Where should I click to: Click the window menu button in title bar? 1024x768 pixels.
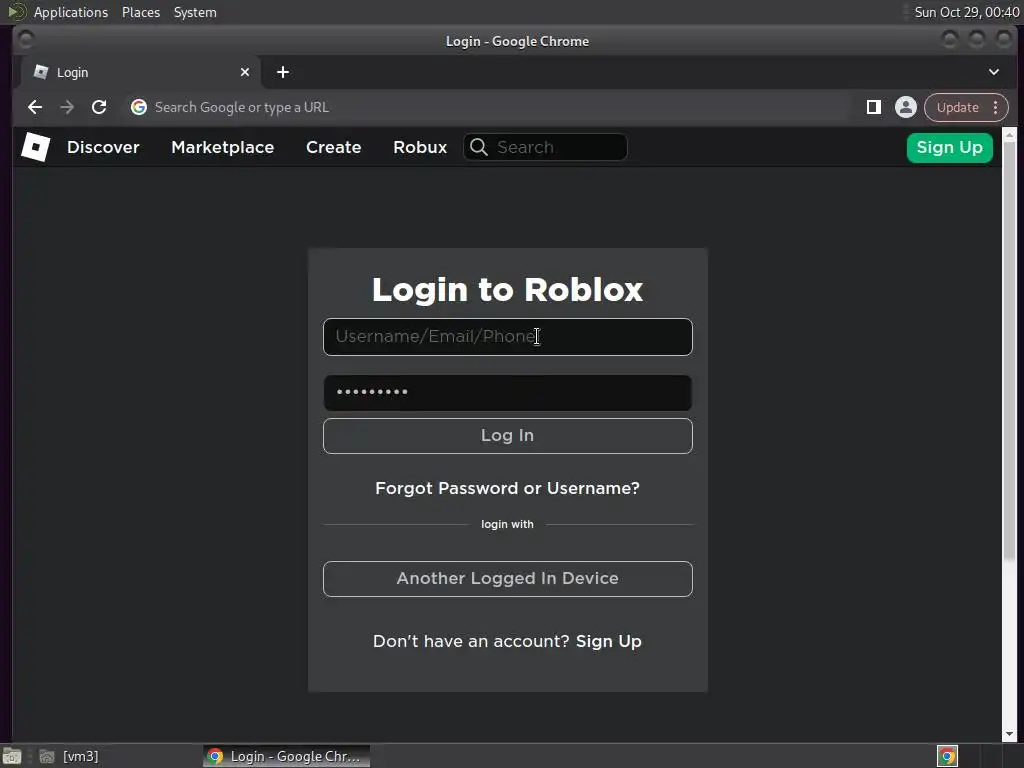tap(25, 40)
